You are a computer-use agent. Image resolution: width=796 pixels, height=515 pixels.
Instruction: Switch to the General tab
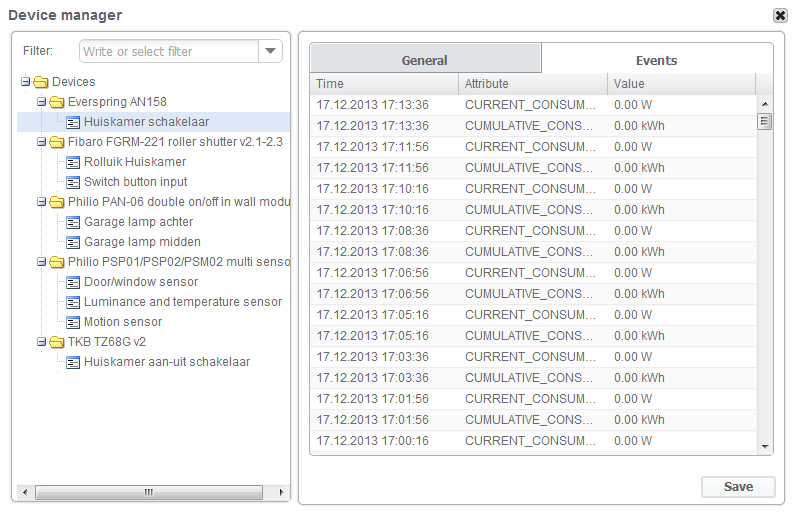(x=424, y=60)
